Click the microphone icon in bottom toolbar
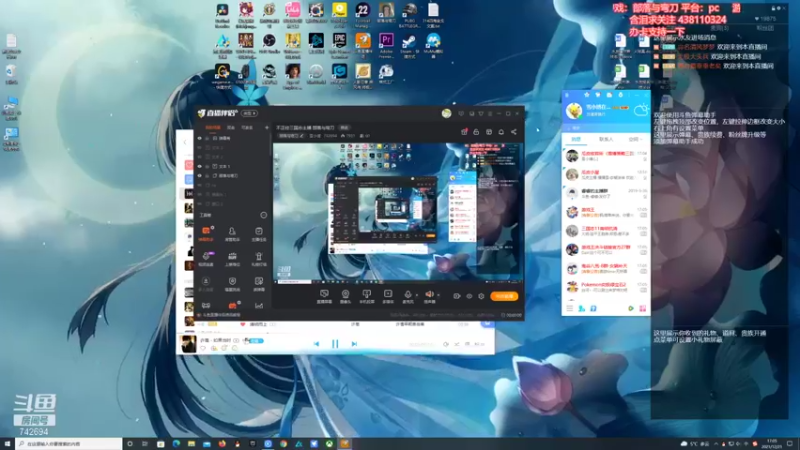 coord(408,294)
